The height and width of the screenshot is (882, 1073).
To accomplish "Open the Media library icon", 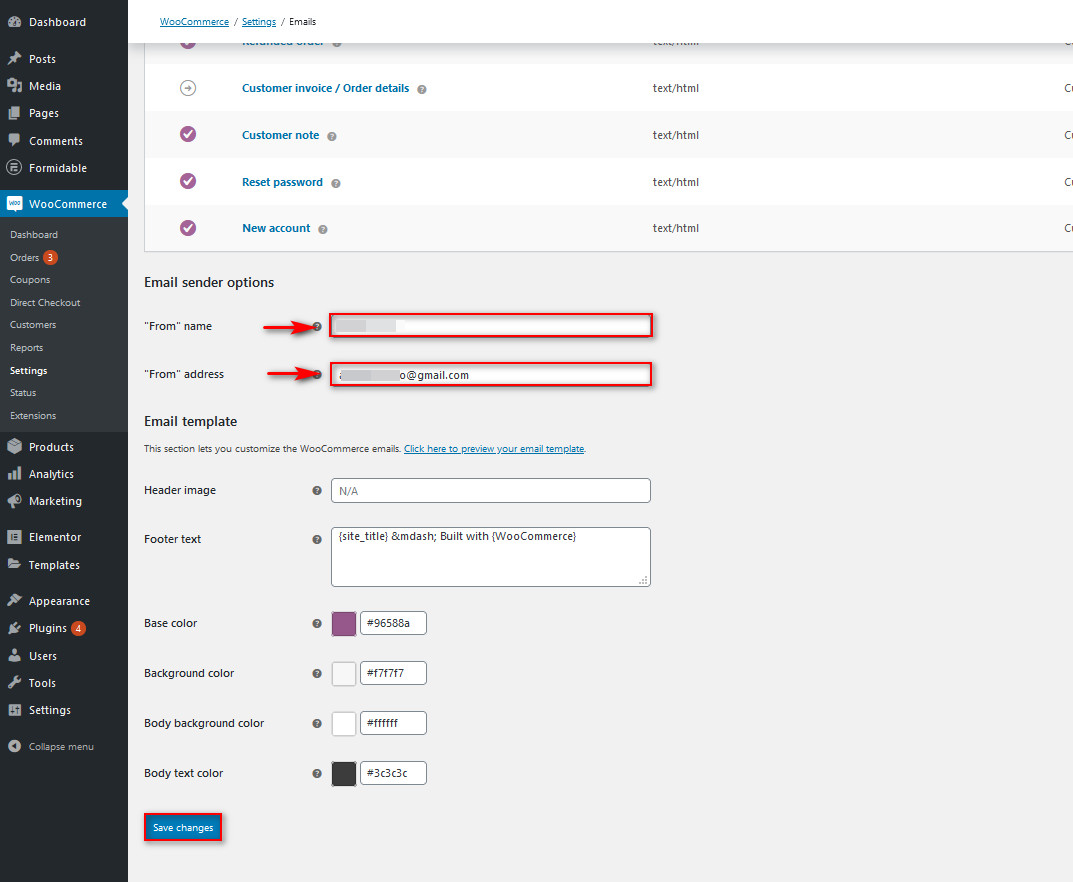I will point(14,86).
